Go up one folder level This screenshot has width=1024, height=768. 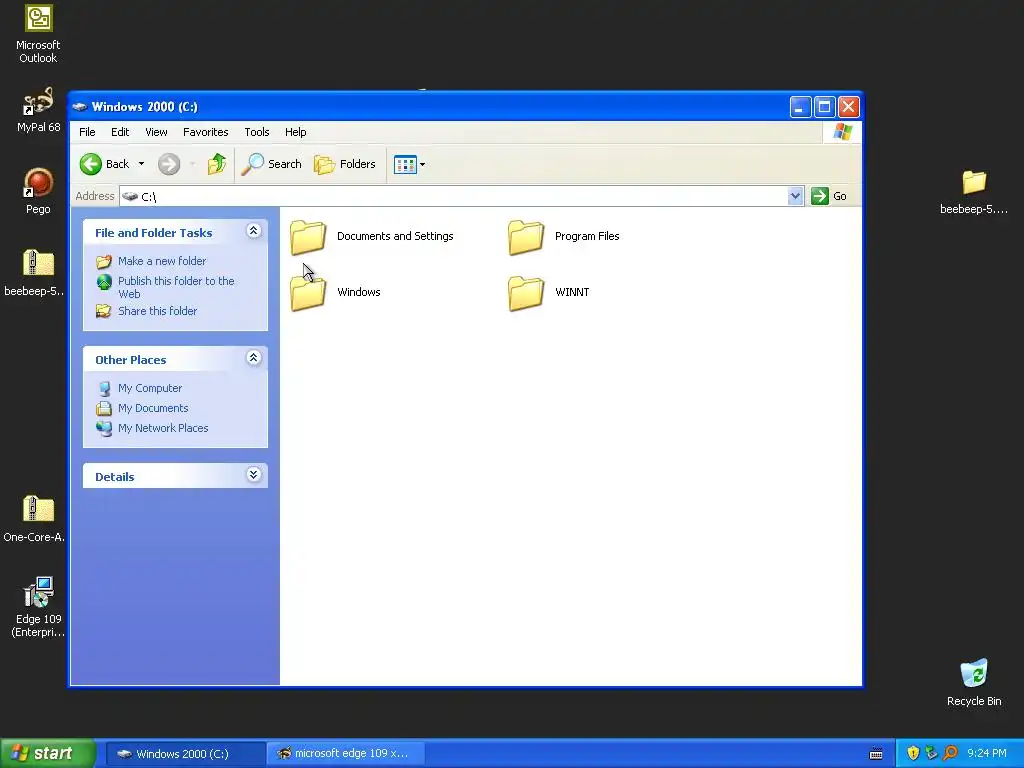click(x=217, y=164)
